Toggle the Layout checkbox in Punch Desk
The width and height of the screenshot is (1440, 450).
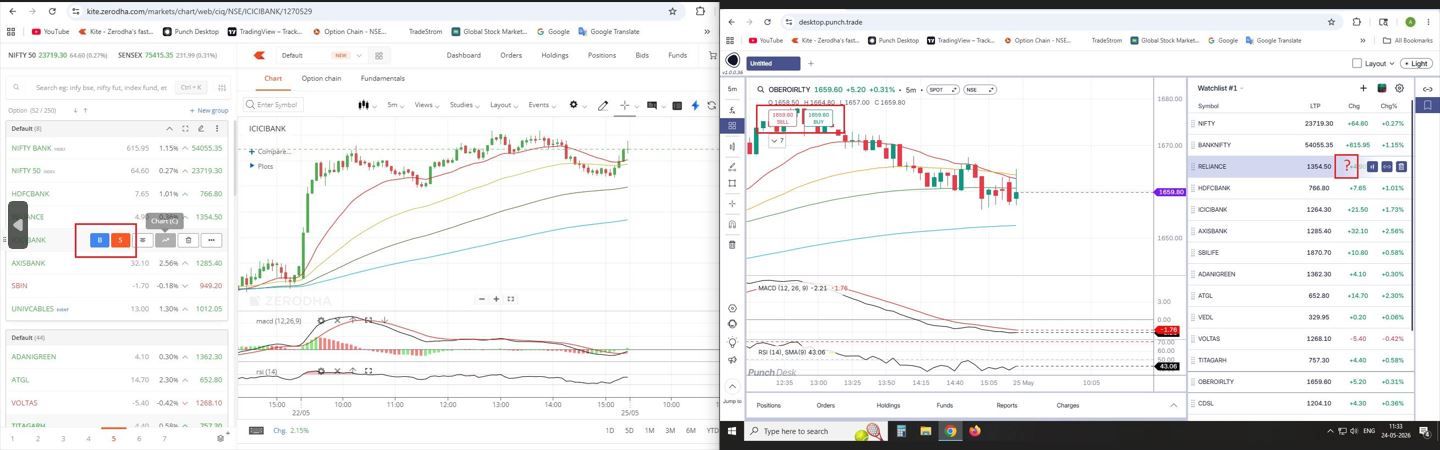pyautogui.click(x=1356, y=63)
